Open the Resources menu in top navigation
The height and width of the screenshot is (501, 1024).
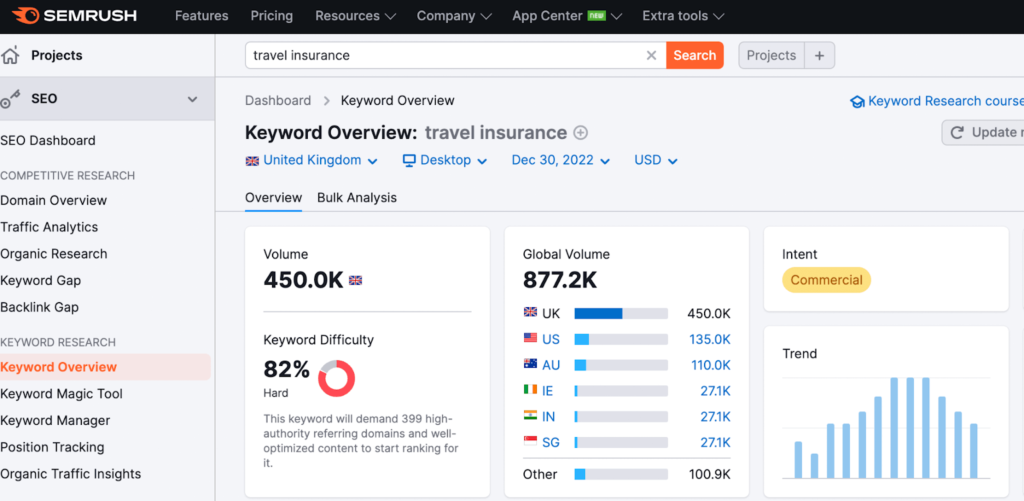tap(355, 16)
